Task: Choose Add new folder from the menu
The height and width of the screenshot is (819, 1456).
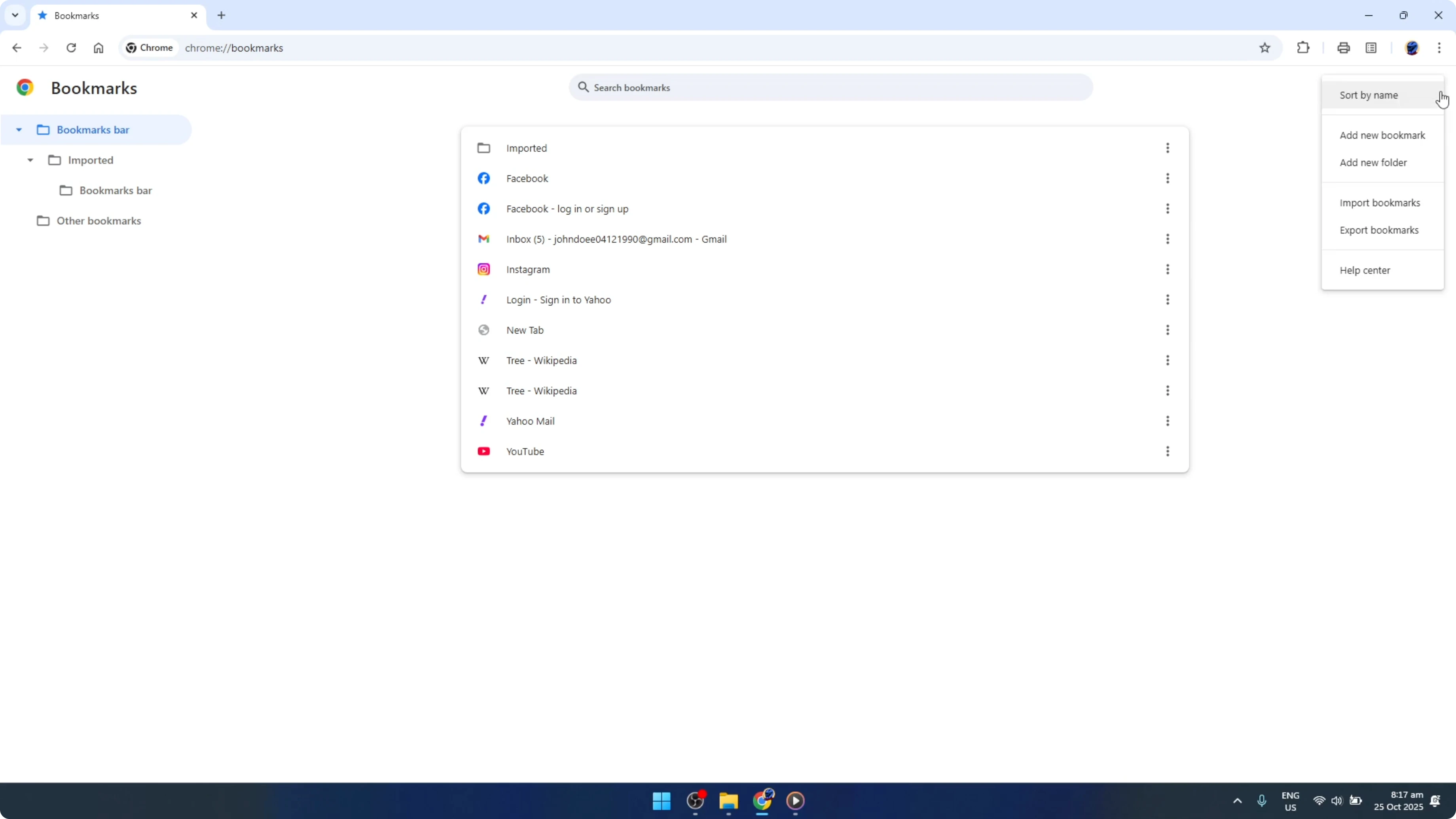Action: point(1373,162)
